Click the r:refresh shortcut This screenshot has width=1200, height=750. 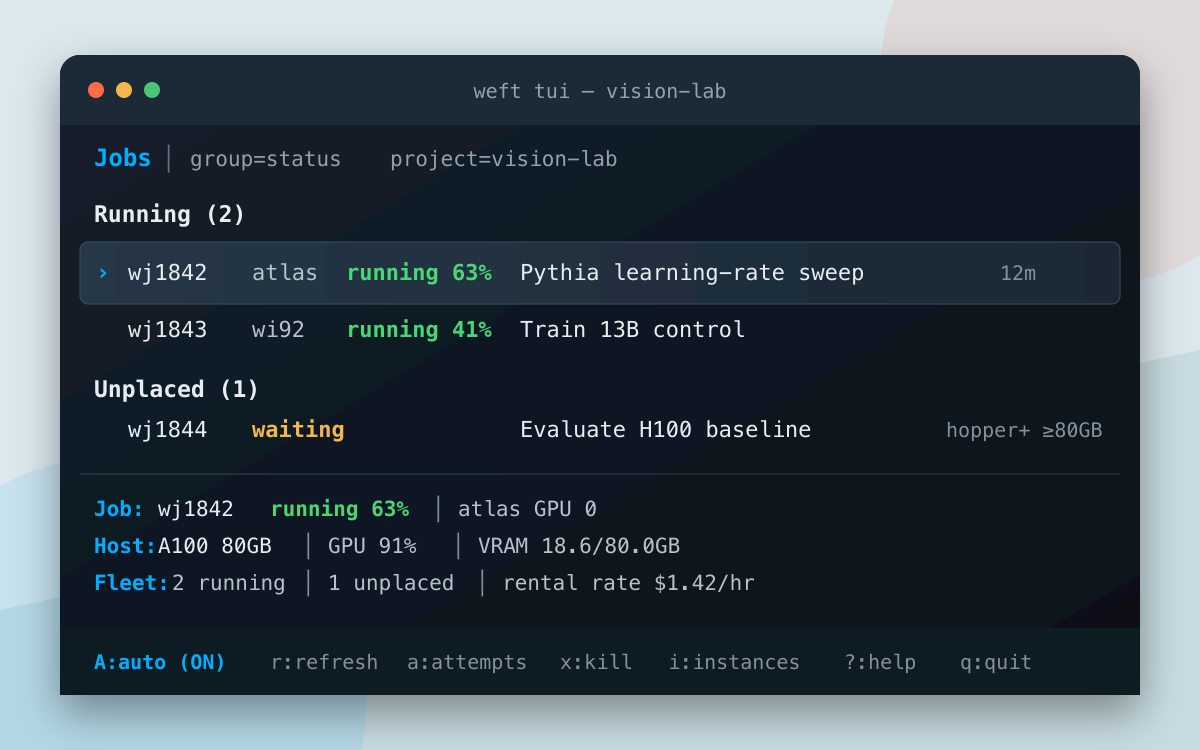coord(325,662)
